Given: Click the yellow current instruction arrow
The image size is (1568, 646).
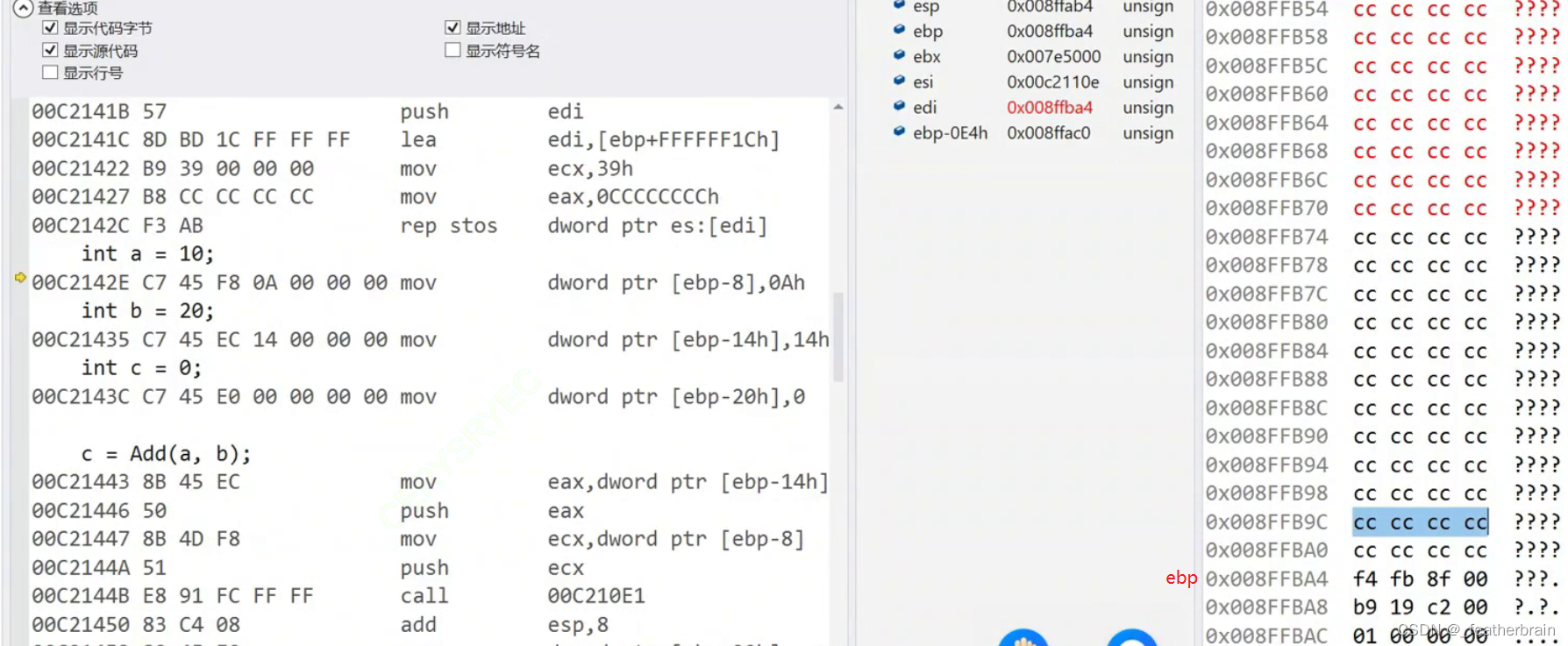Looking at the screenshot, I should point(20,277).
